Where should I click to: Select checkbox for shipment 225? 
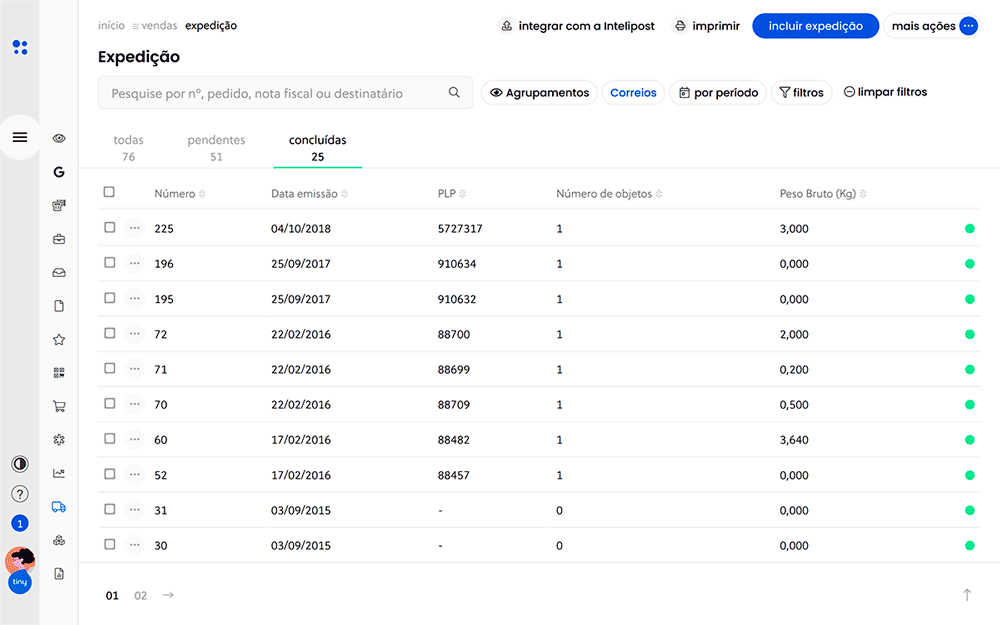(110, 228)
